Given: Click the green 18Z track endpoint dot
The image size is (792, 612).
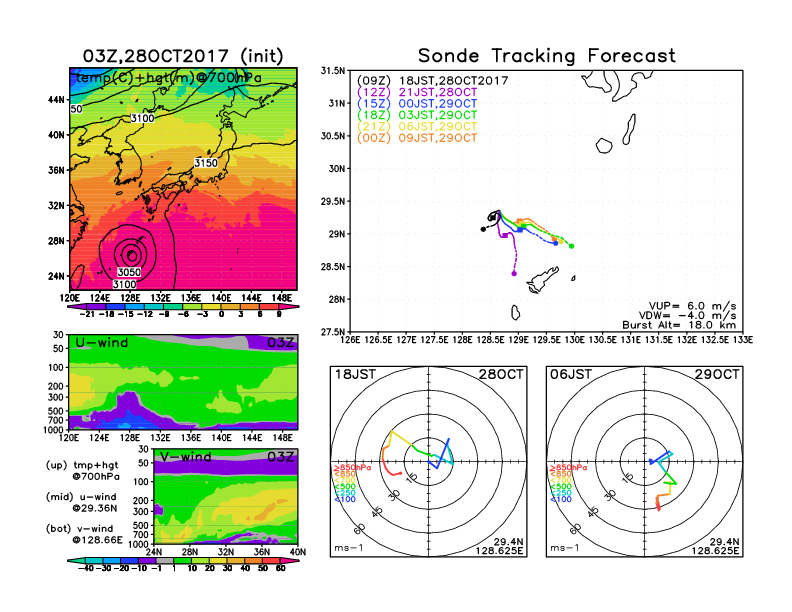Looking at the screenshot, I should [x=571, y=246].
